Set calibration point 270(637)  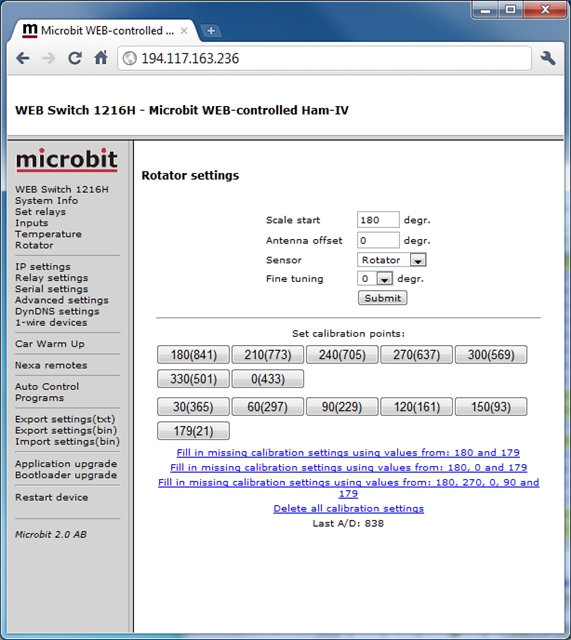tap(416, 355)
